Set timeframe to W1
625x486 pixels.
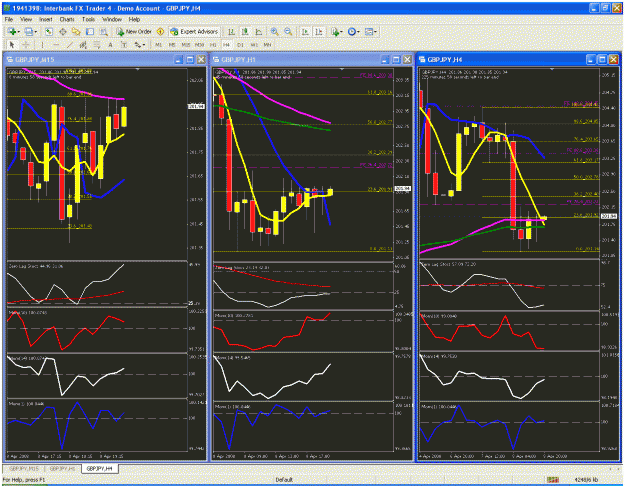click(x=254, y=45)
